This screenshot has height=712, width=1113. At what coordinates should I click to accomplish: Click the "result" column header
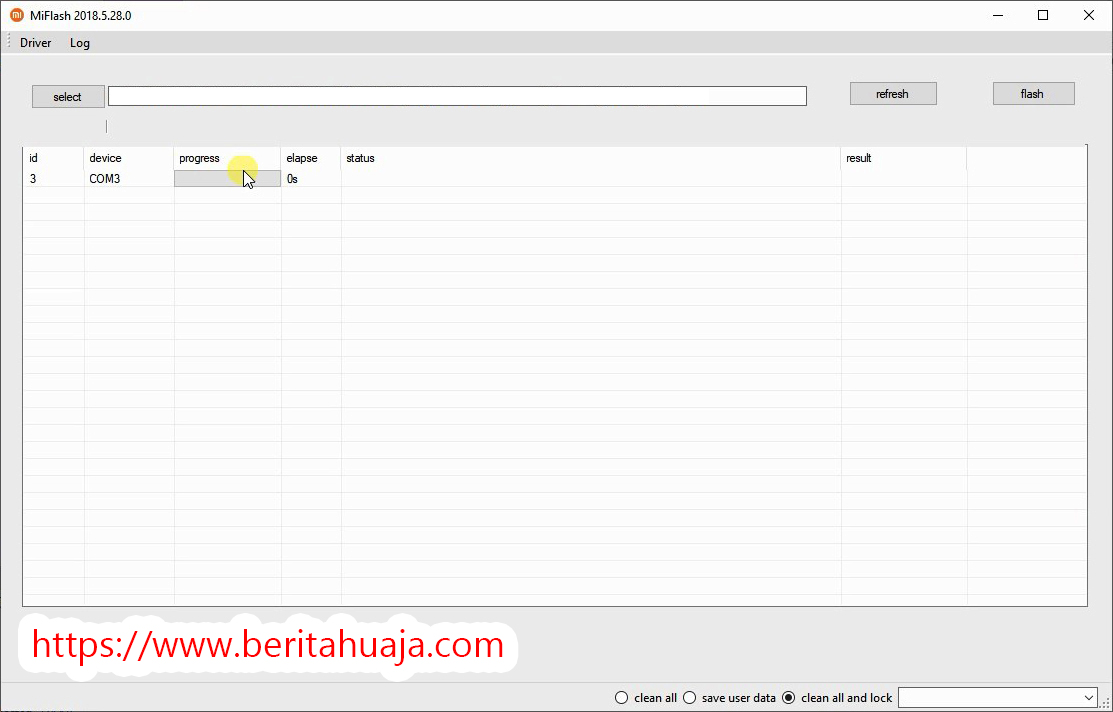[x=859, y=158]
